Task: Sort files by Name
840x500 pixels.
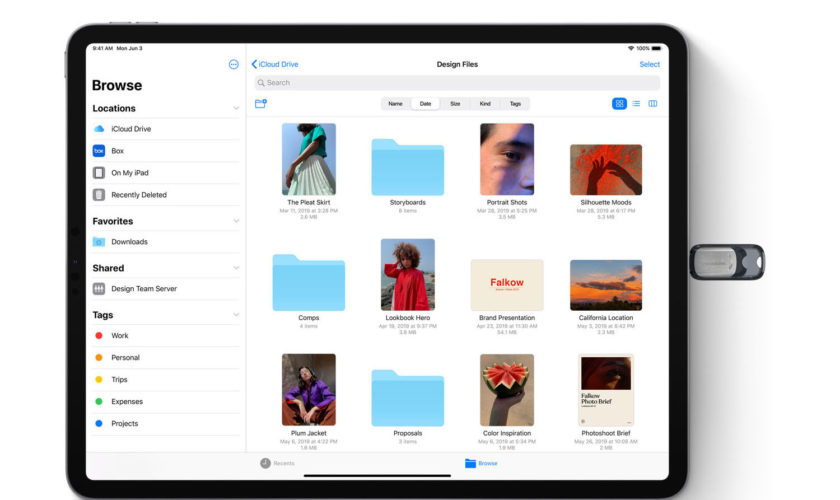Action: [395, 104]
